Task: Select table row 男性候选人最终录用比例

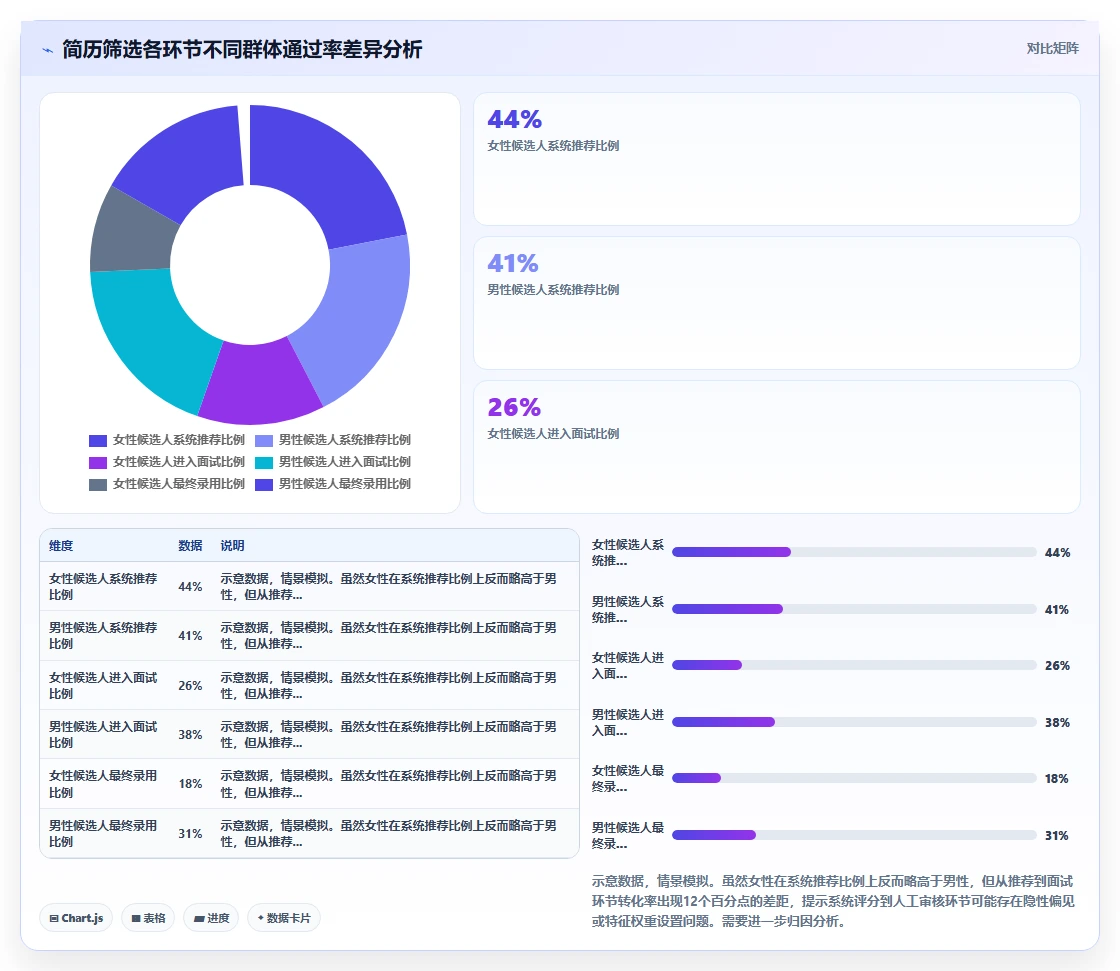Action: [x=309, y=834]
